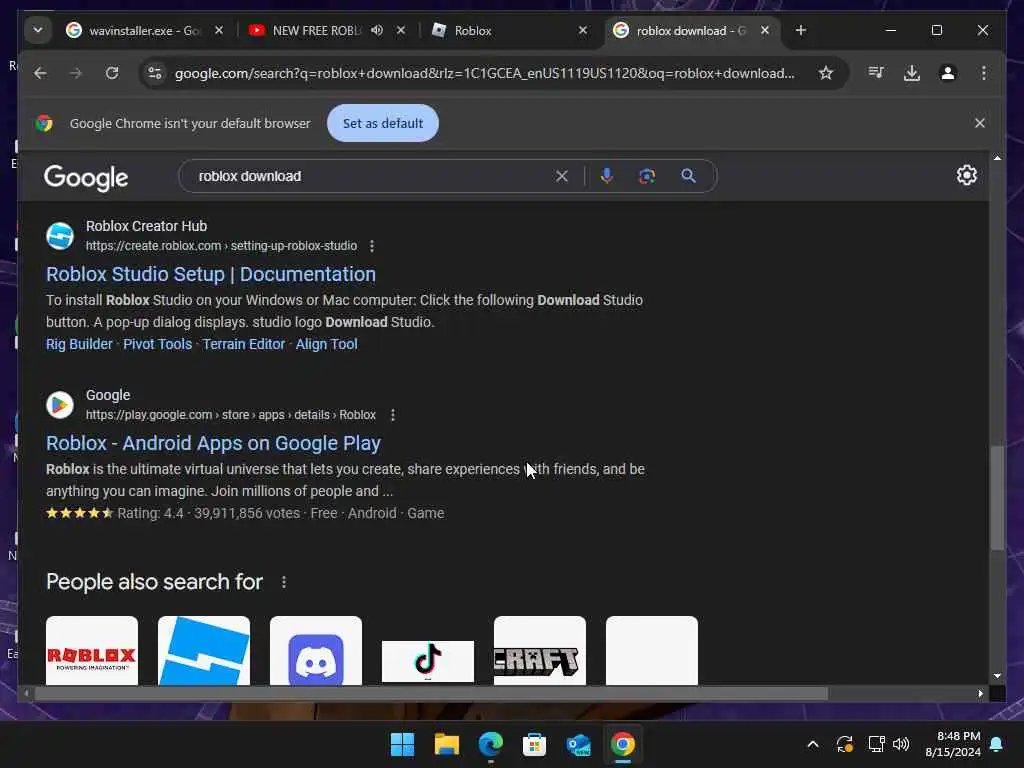Open Align Tool sublink
Image resolution: width=1024 pixels, height=768 pixels.
327,344
